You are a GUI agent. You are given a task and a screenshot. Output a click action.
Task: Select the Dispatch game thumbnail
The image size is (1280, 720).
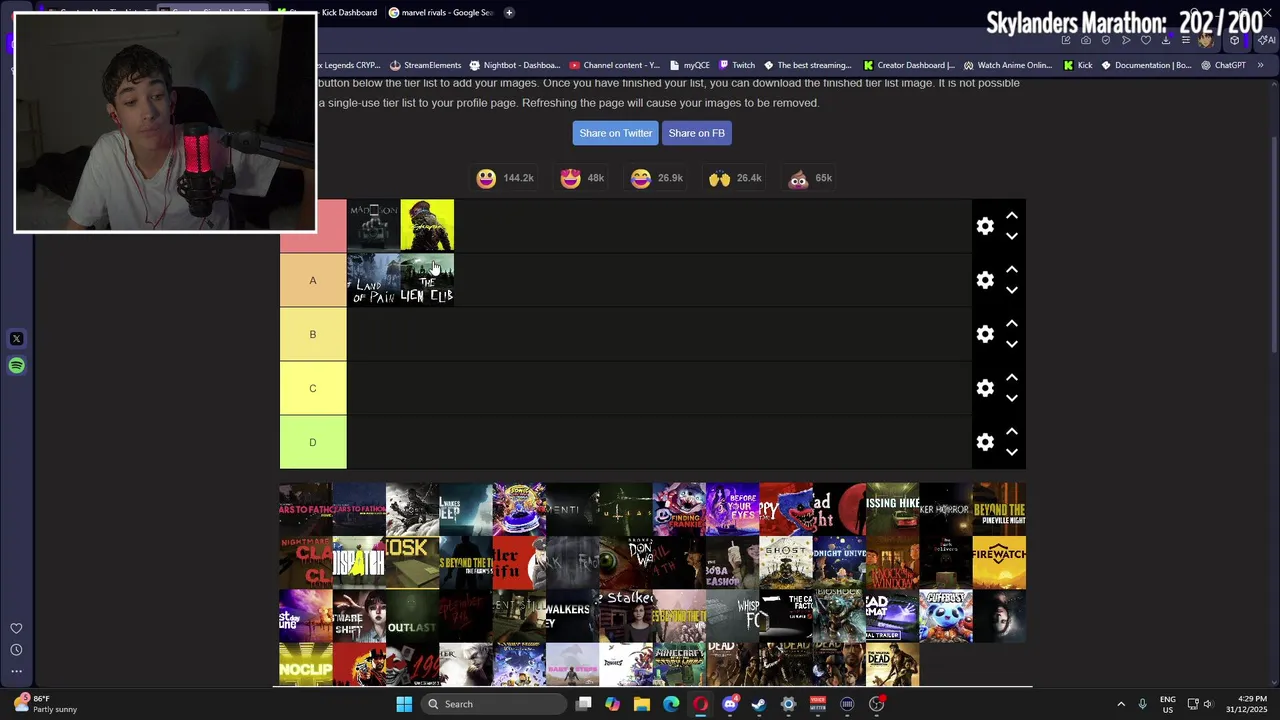point(359,563)
